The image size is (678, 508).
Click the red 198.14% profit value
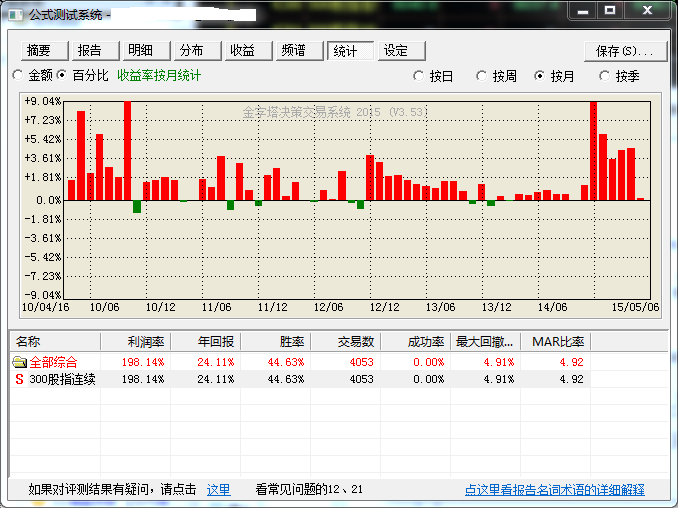tap(143, 362)
